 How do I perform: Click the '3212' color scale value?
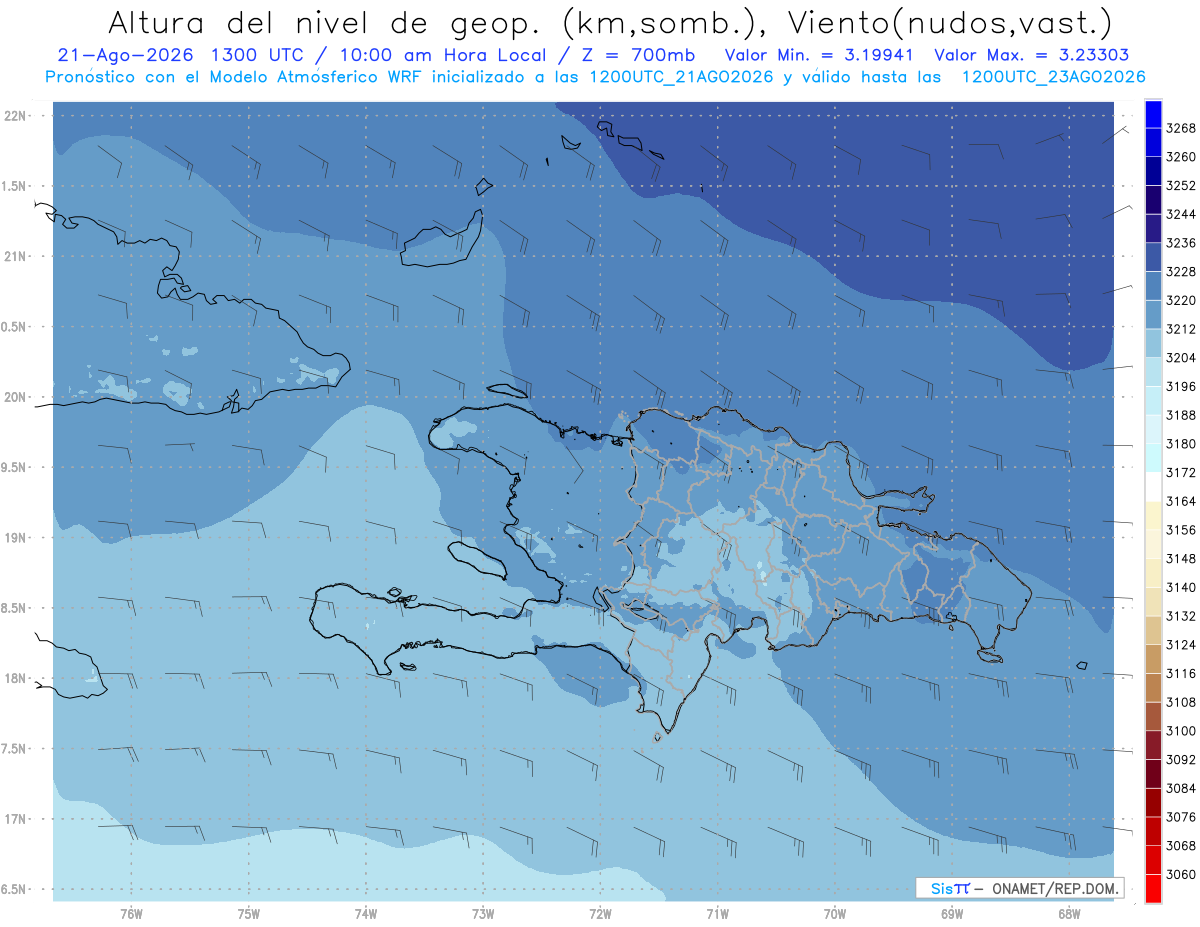point(1181,329)
